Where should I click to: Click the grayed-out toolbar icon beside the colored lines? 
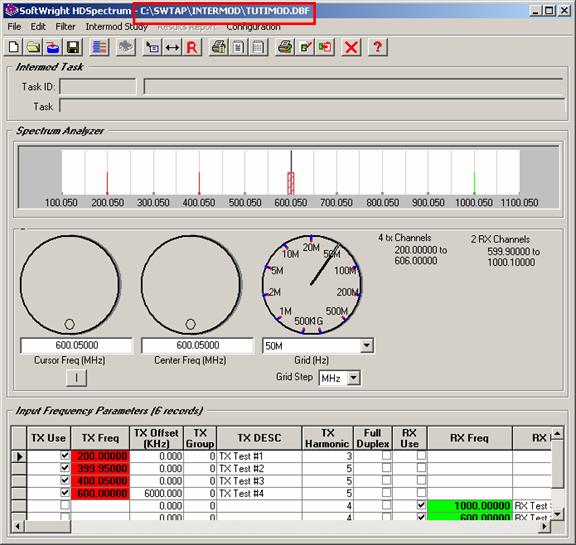click(x=126, y=47)
